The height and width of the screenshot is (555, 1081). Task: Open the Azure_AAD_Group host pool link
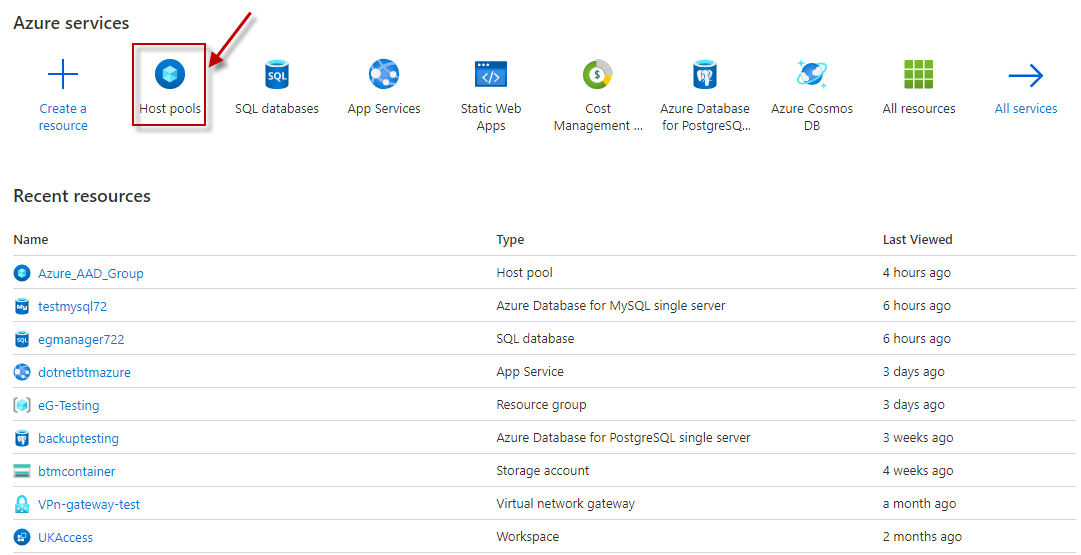tap(91, 274)
